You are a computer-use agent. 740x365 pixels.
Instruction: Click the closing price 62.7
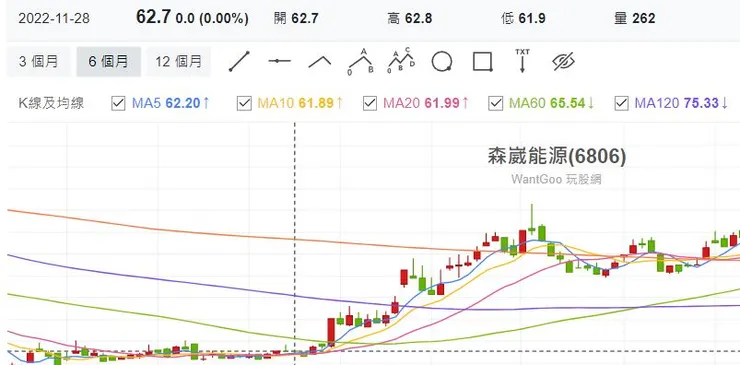click(153, 17)
